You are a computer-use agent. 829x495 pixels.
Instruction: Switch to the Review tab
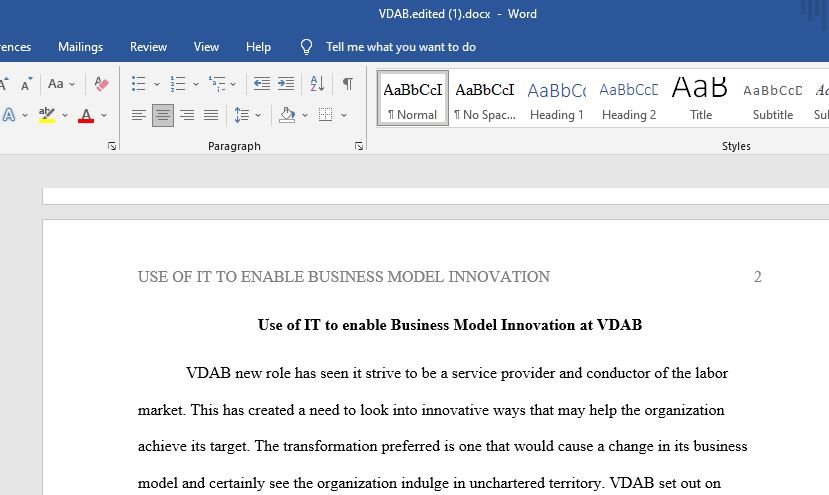(x=149, y=47)
